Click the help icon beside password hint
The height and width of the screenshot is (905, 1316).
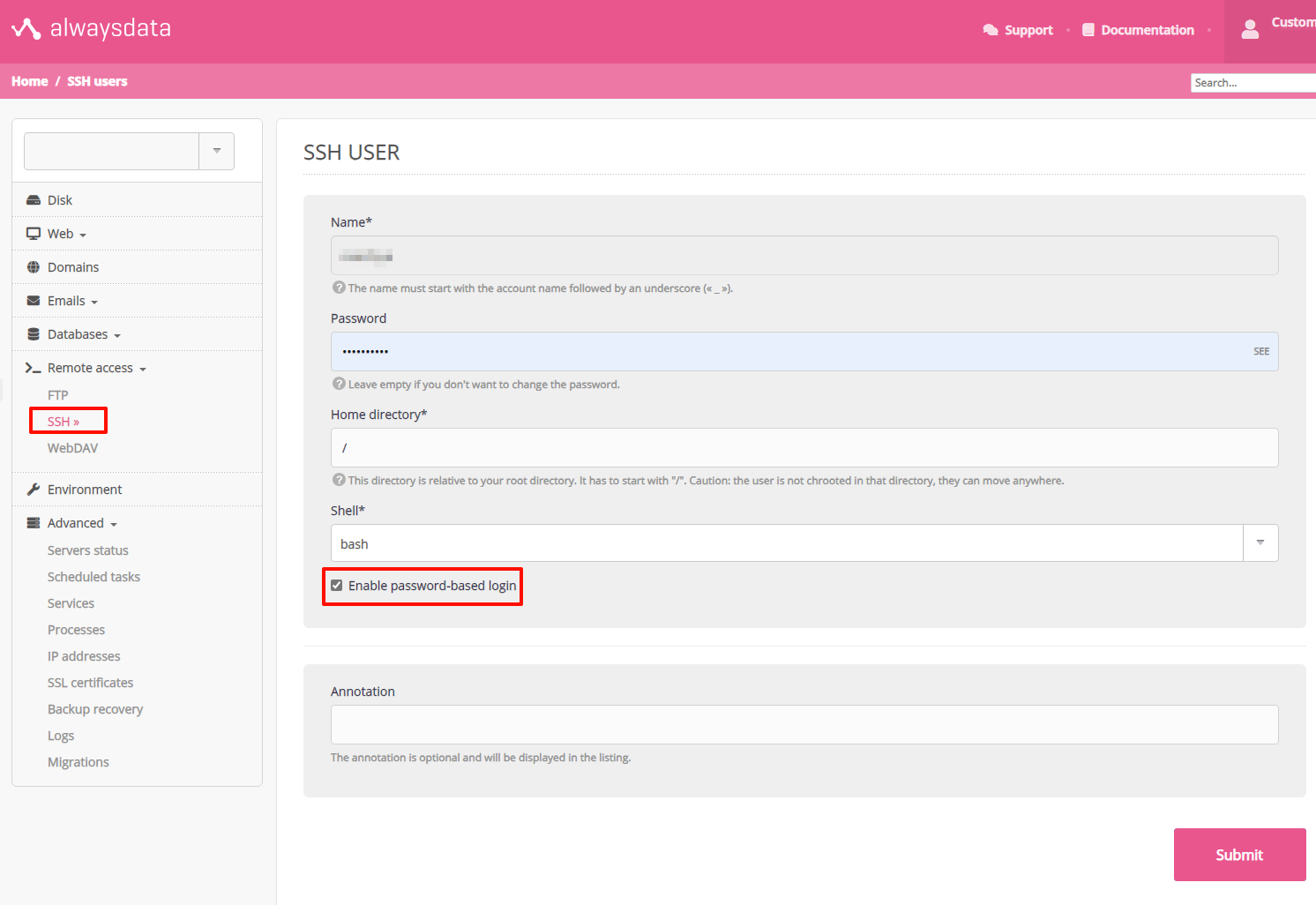(x=339, y=384)
